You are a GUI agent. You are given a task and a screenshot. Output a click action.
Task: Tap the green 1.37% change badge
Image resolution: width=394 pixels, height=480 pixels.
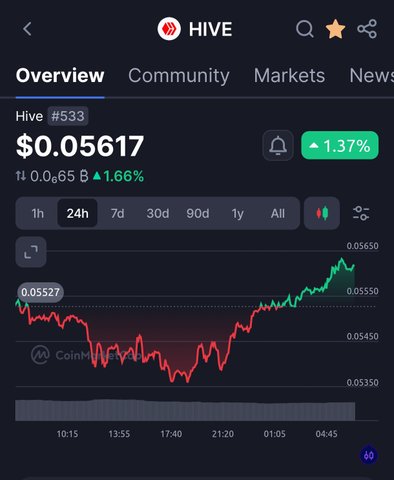click(340, 146)
